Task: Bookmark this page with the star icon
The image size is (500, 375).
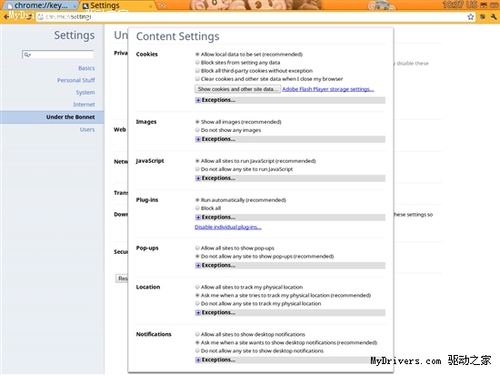Action: point(470,17)
